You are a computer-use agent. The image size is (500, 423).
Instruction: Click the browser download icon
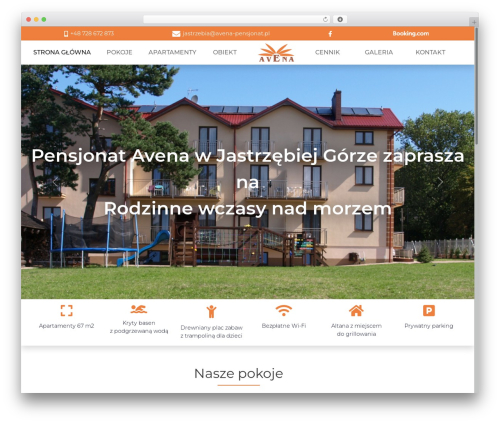coord(340,19)
